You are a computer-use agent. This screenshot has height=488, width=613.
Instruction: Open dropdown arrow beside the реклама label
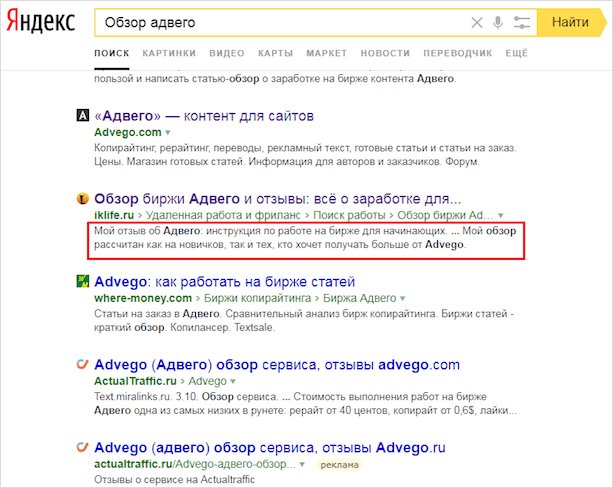303,465
